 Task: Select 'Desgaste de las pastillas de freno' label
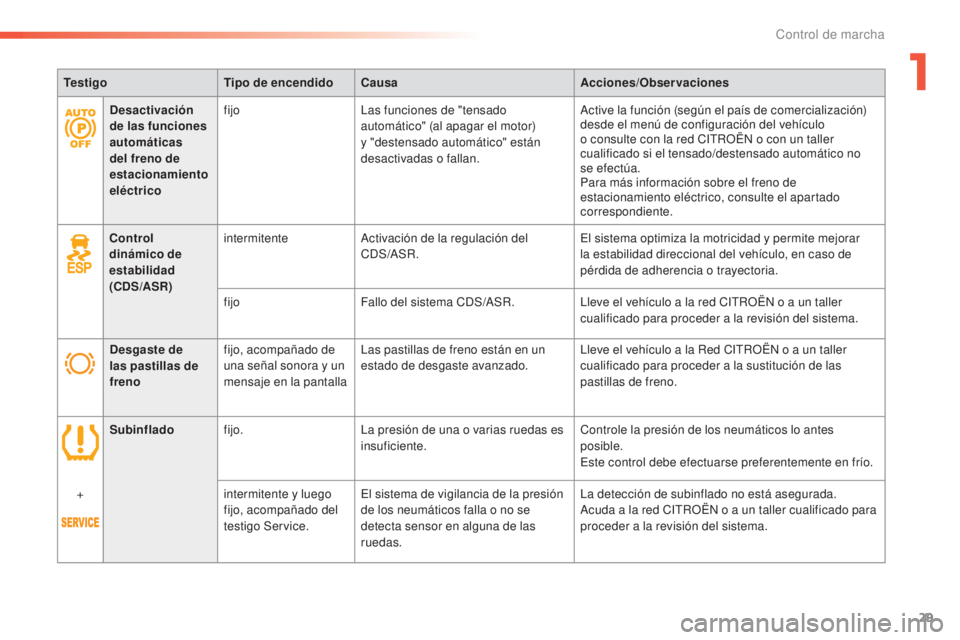pos(154,366)
